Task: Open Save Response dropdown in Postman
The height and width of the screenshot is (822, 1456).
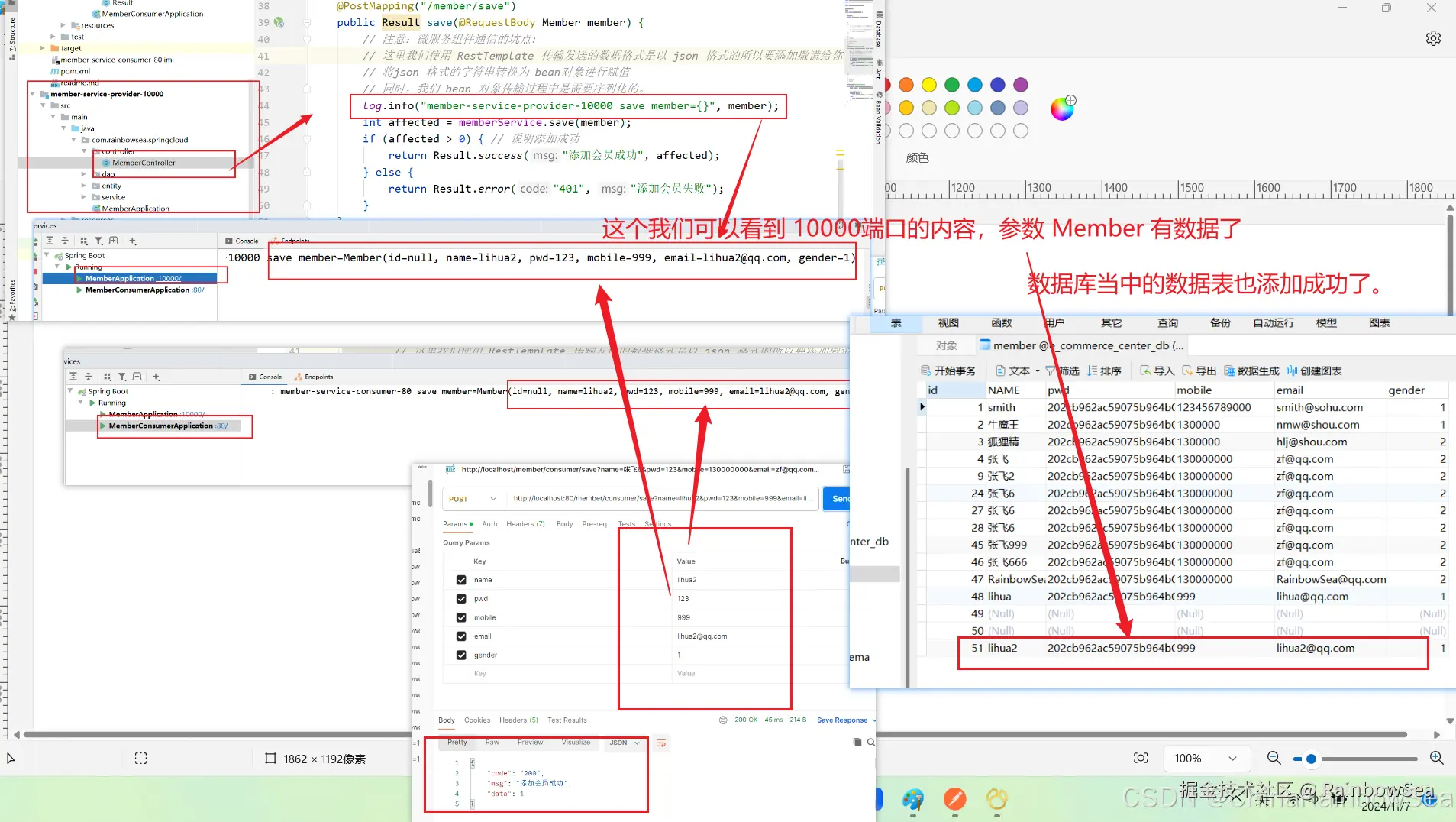Action: point(846,720)
